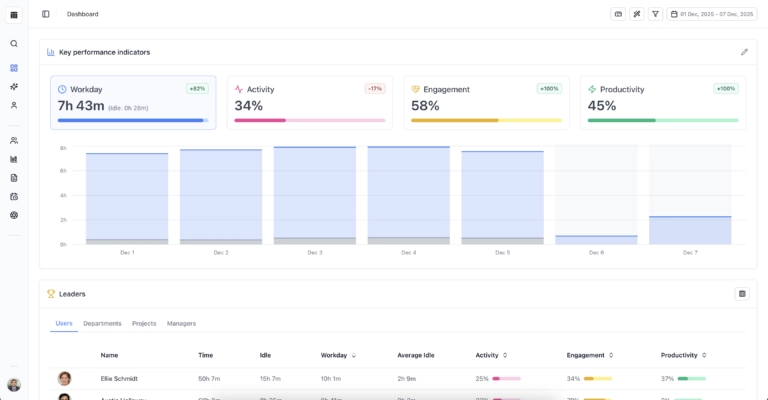Click the 15h 7m idle cell
This screenshot has height=400, width=768.
click(x=270, y=378)
